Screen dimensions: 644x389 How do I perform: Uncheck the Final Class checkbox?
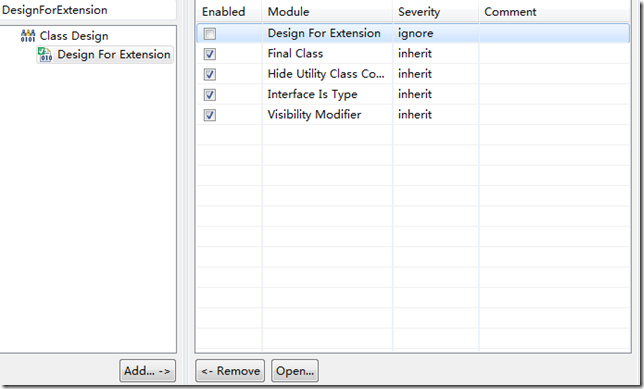210,54
